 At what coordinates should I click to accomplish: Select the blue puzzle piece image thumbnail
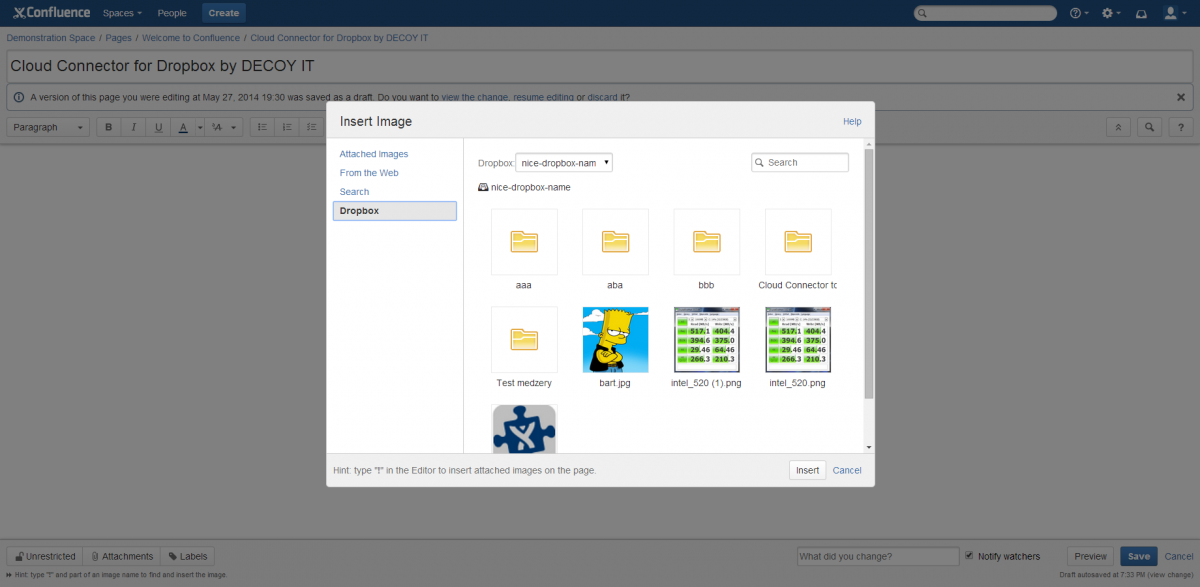(x=524, y=428)
